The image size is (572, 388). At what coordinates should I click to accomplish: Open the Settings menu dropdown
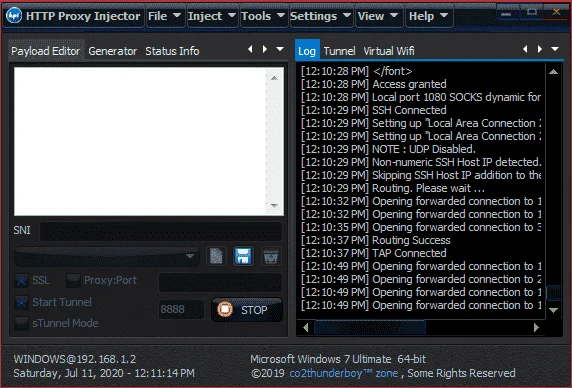[321, 16]
